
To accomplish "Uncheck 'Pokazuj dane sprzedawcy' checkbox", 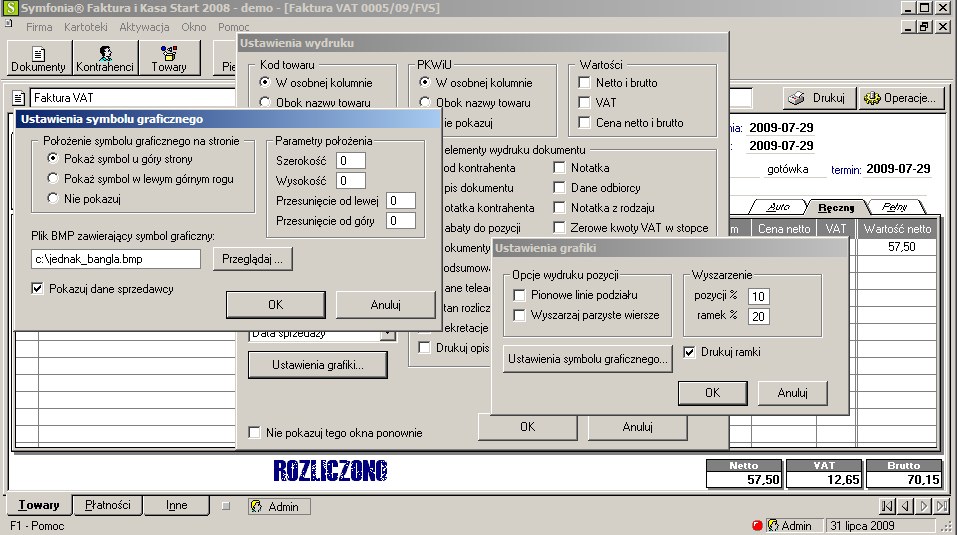I will tap(38, 289).
